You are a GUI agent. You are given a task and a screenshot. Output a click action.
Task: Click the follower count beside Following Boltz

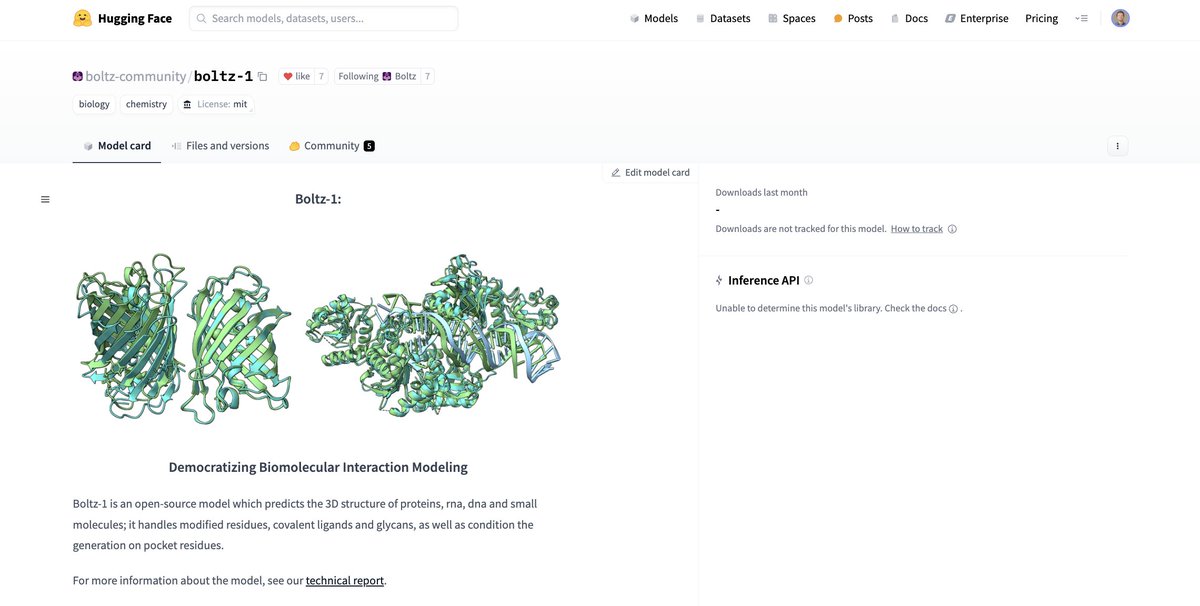[x=427, y=76]
